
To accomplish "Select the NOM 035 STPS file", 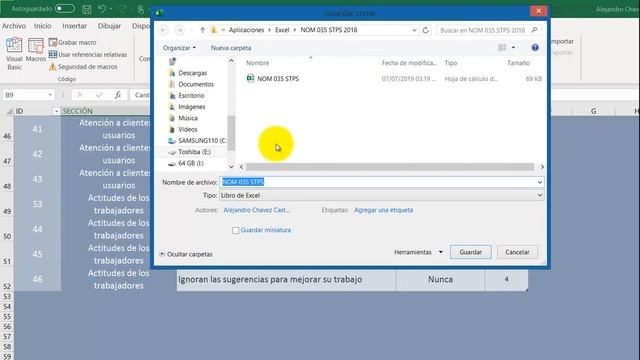I will [x=278, y=79].
